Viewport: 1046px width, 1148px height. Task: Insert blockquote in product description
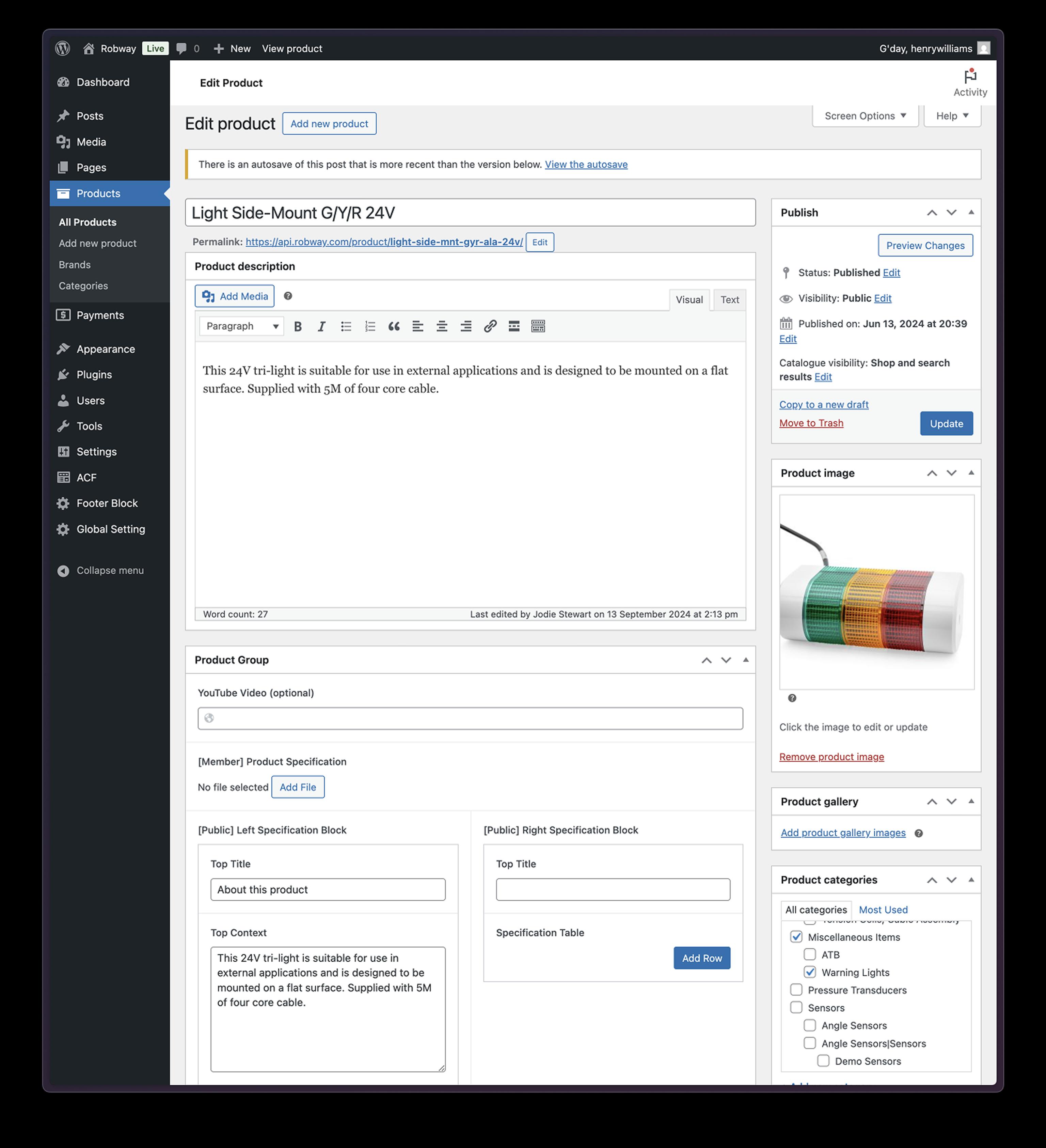point(394,326)
